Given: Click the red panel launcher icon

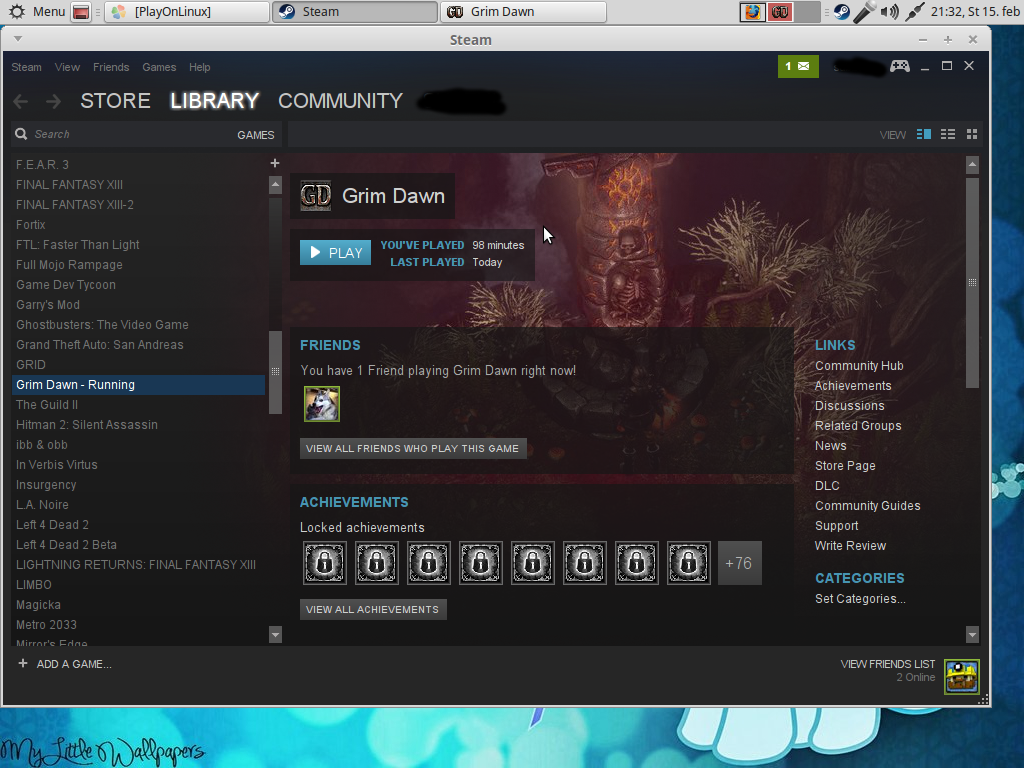Looking at the screenshot, I should pos(81,12).
